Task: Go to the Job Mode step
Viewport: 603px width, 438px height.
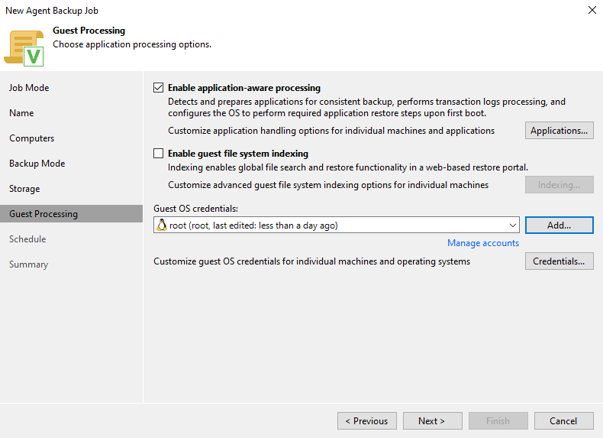Action: (29, 88)
